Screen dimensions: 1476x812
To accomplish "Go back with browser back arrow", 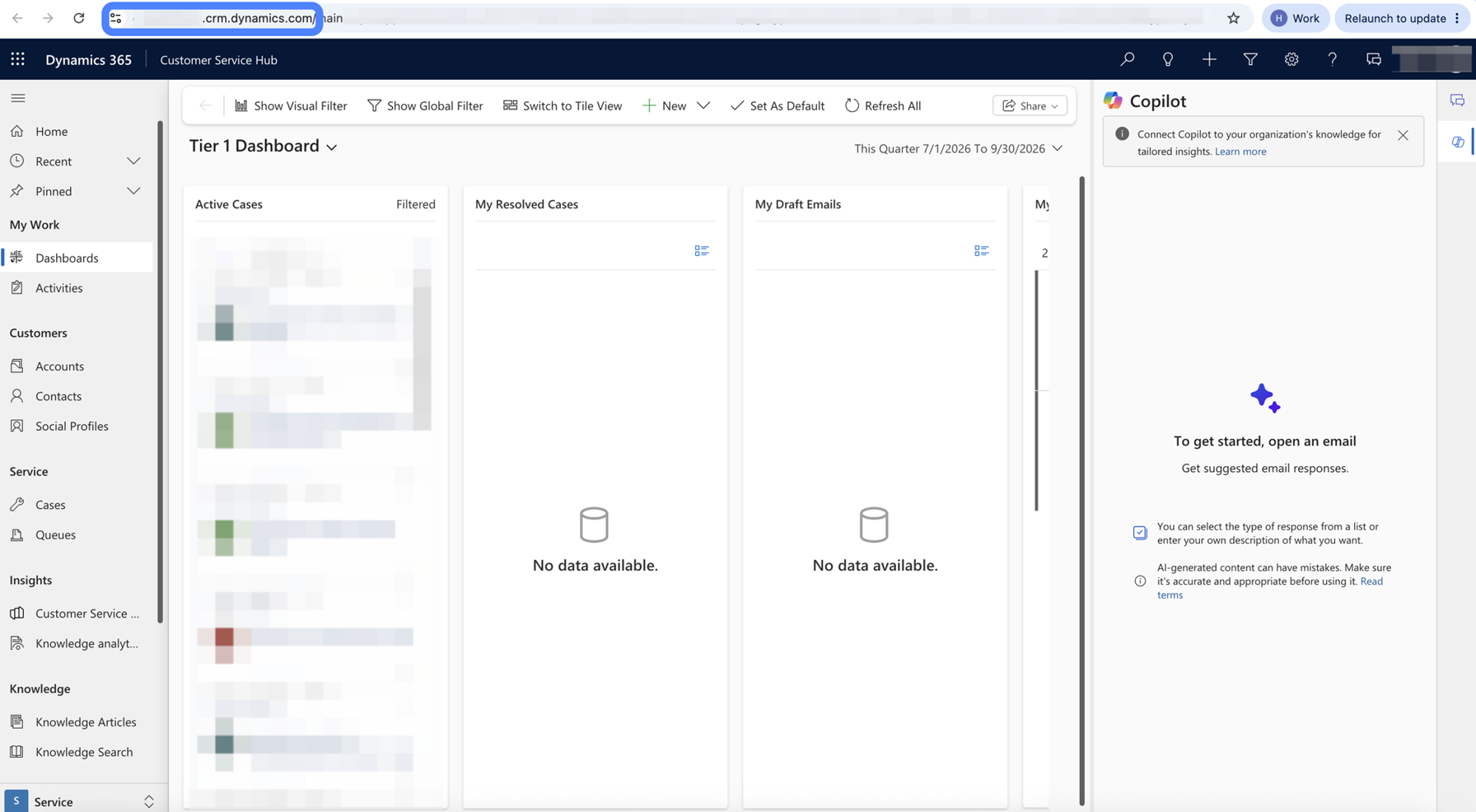I will (x=17, y=18).
